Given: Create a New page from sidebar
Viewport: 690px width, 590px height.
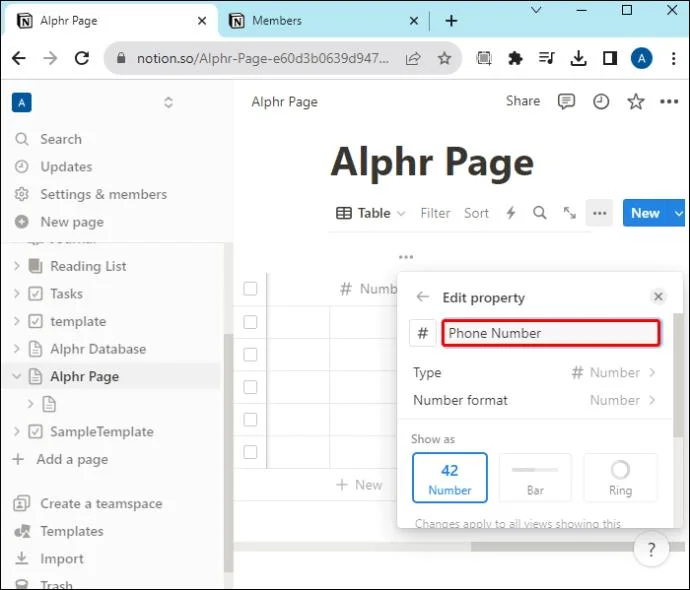Looking at the screenshot, I should [72, 222].
